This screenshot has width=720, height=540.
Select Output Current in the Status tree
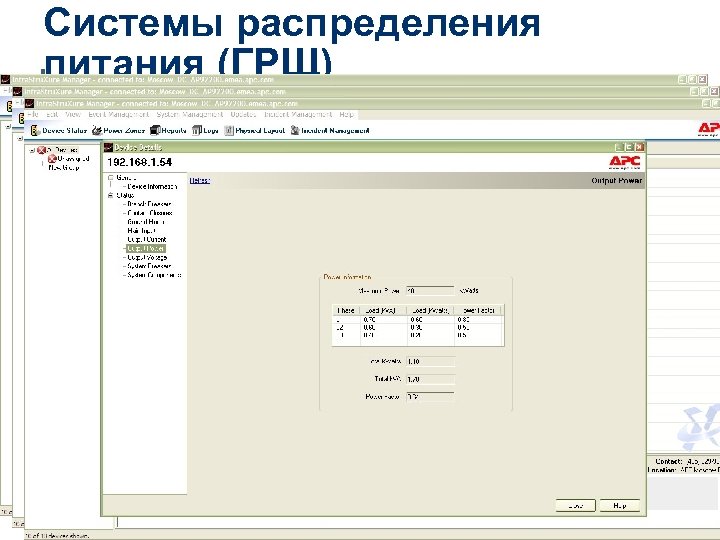coord(146,239)
